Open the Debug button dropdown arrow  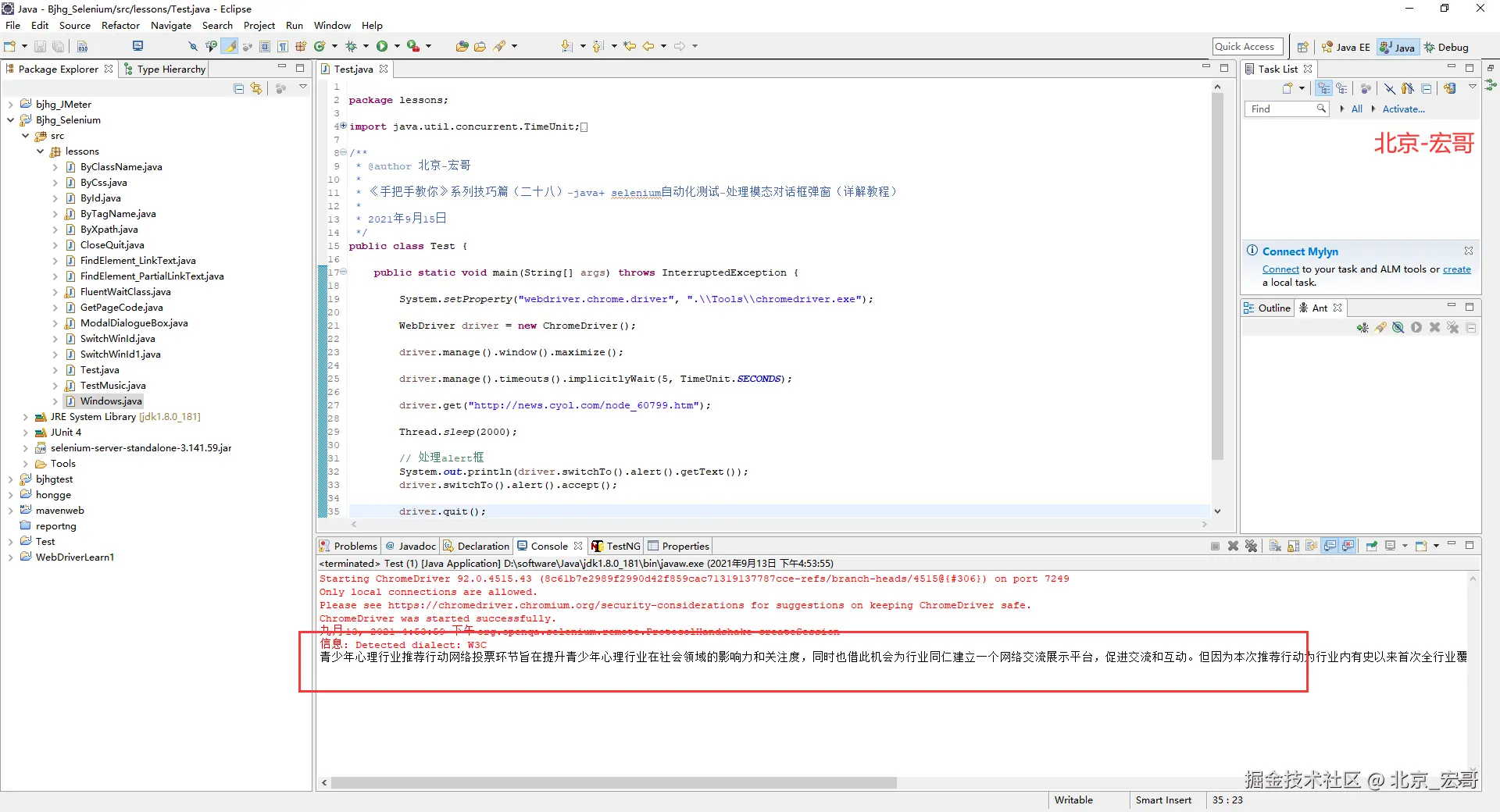[x=366, y=47]
